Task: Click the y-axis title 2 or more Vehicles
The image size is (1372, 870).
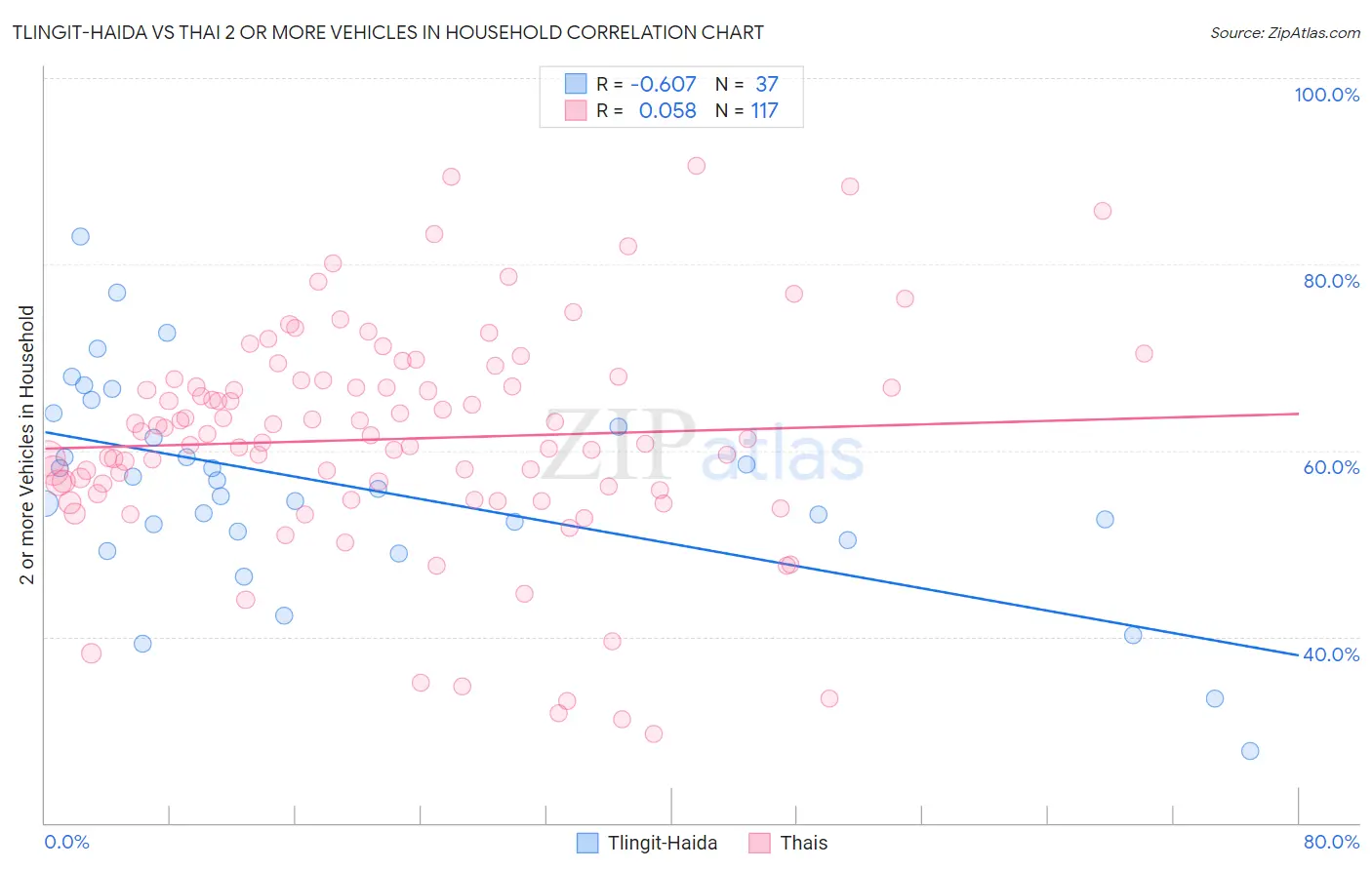Action: click(x=26, y=445)
